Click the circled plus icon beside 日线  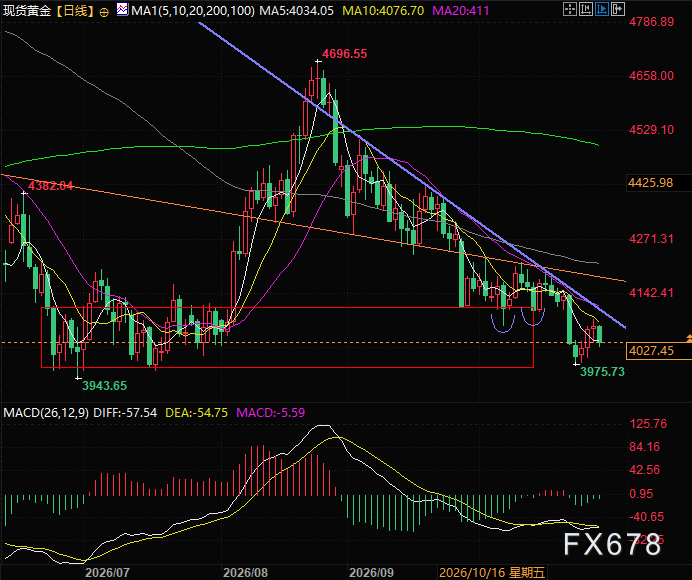(x=104, y=12)
